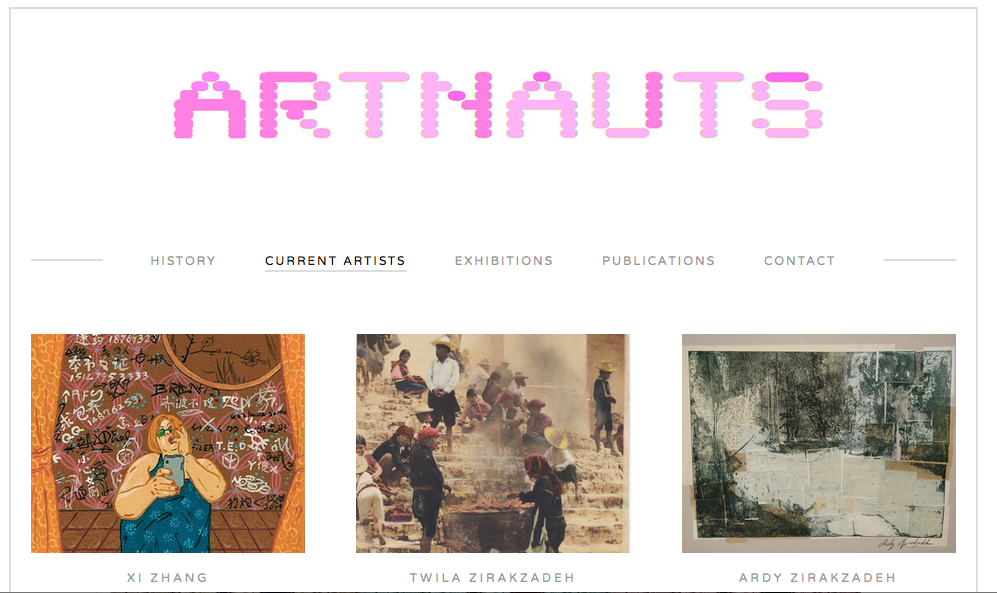
Task: Click the signature on Ardy's artwork
Action: click(x=905, y=543)
